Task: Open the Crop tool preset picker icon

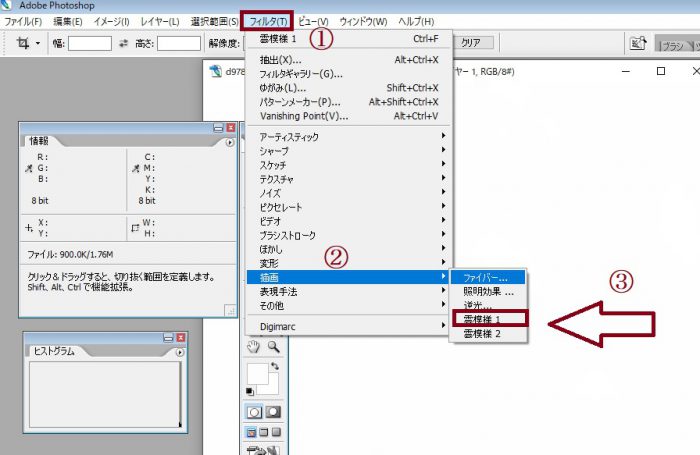Action: pyautogui.click(x=23, y=43)
